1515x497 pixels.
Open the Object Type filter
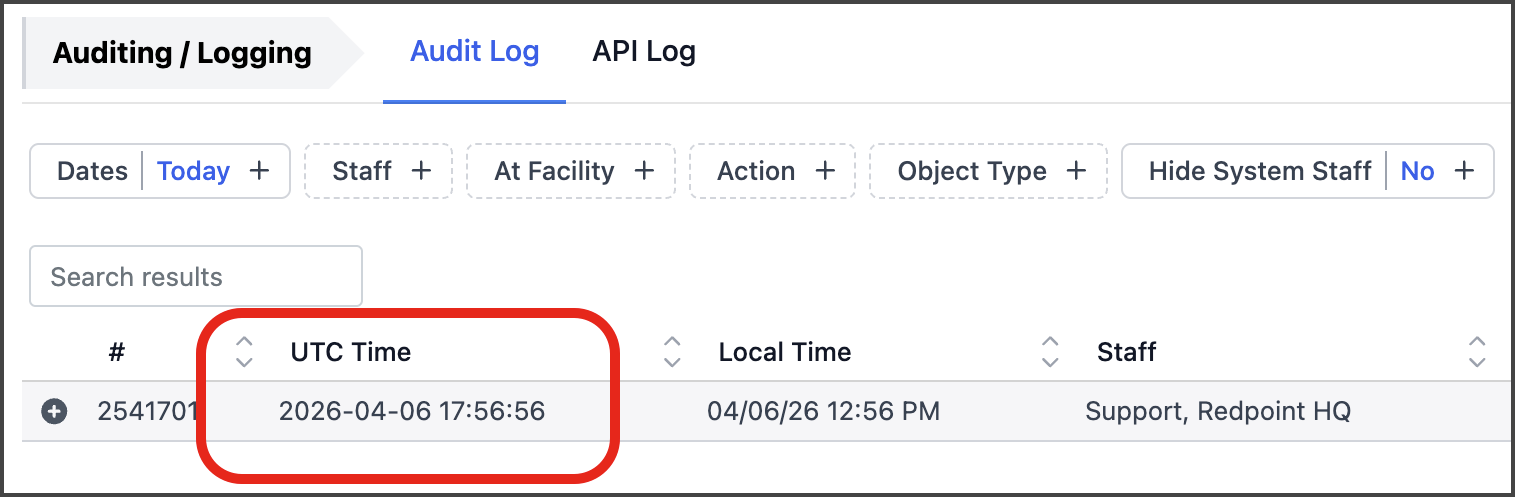(971, 171)
